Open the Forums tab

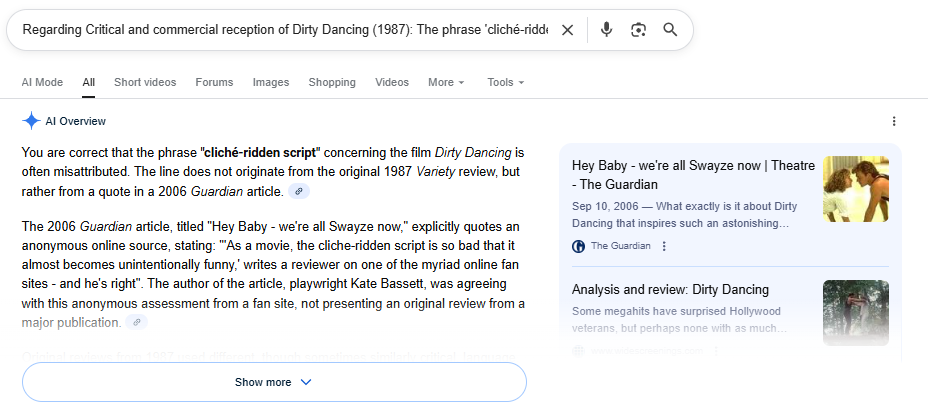pos(214,82)
